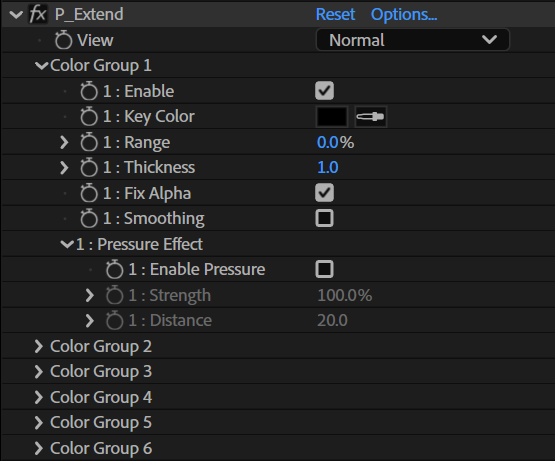Enable the stopwatch for 1 : Range
The width and height of the screenshot is (555, 461).
88,142
